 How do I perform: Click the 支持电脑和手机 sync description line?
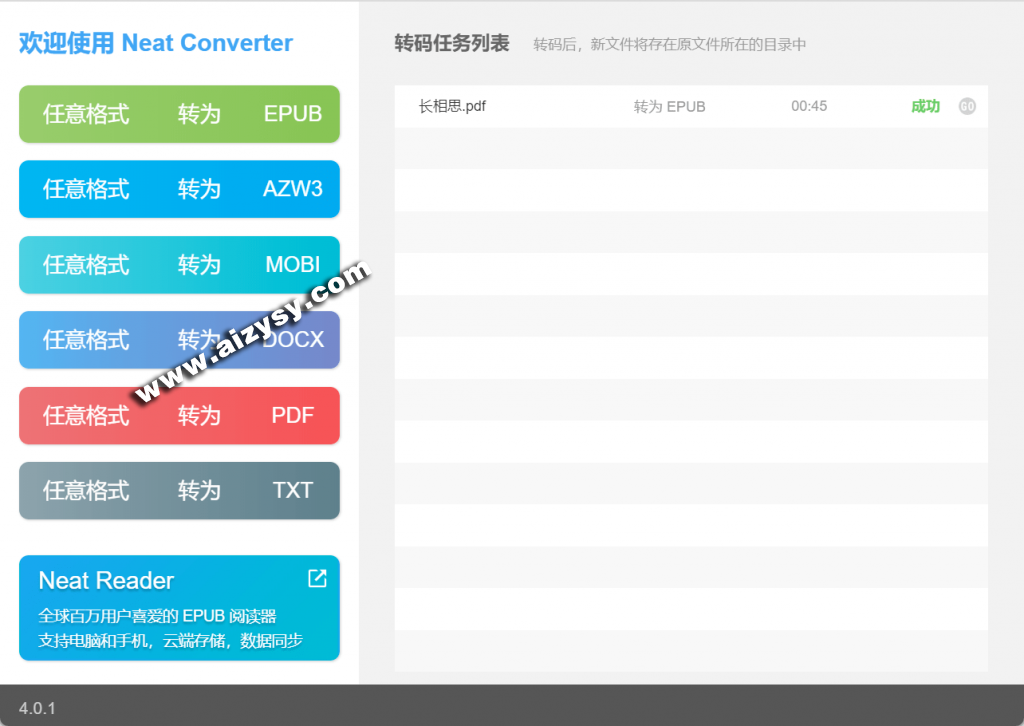coord(170,640)
